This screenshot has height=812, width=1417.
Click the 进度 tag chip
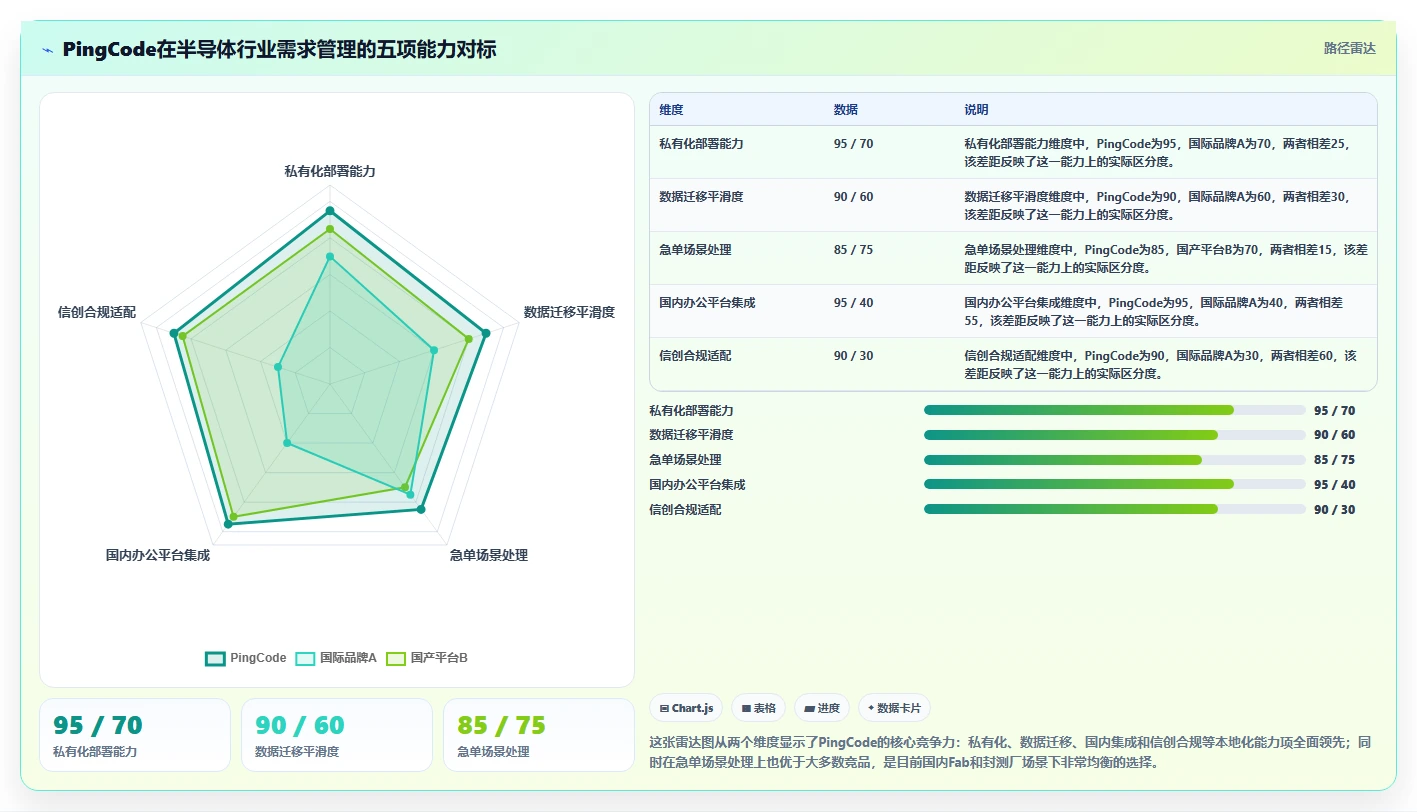tap(822, 708)
